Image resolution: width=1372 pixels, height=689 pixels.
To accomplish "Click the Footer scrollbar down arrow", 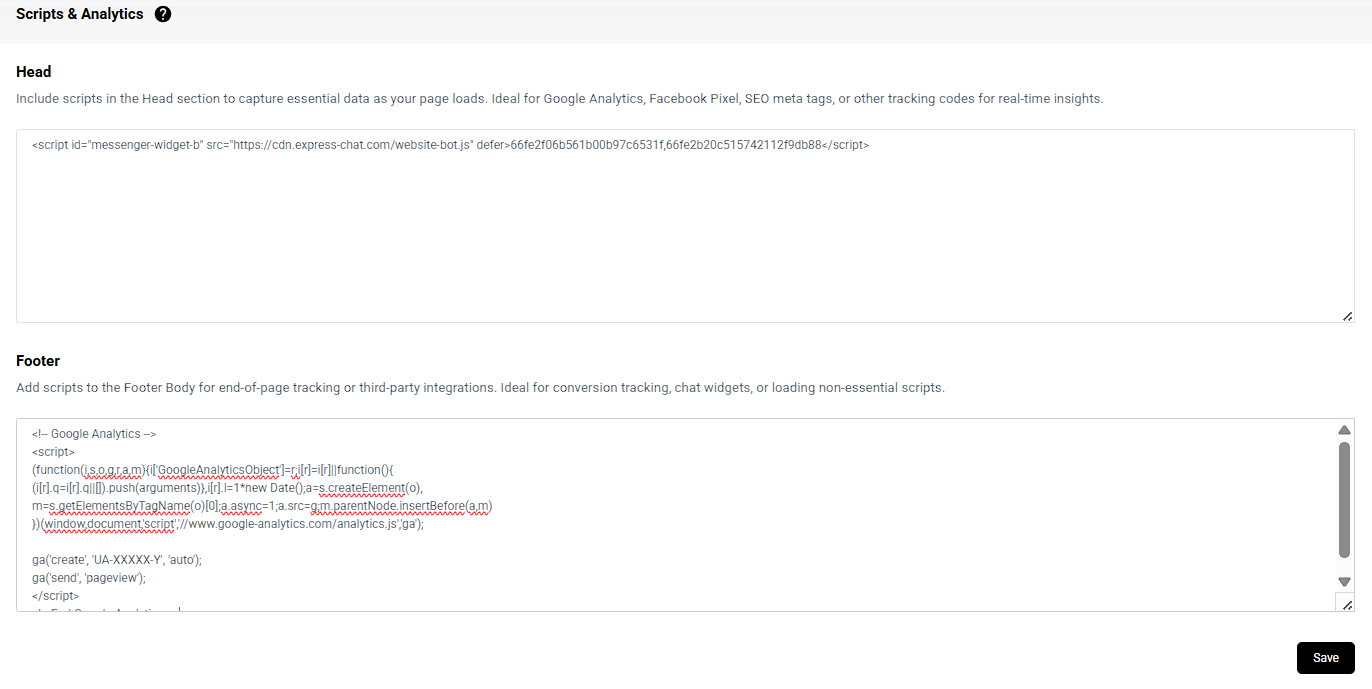I will 1345,582.
